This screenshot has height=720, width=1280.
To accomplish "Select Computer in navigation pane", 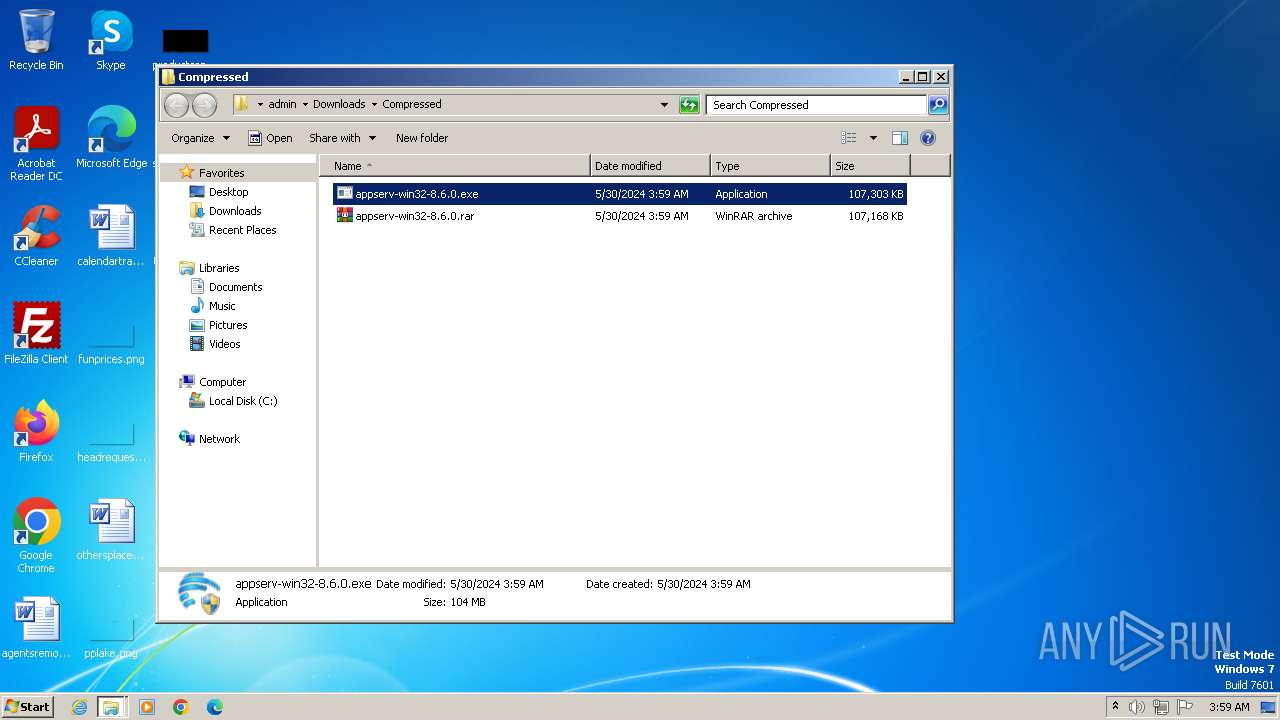I will (x=222, y=382).
